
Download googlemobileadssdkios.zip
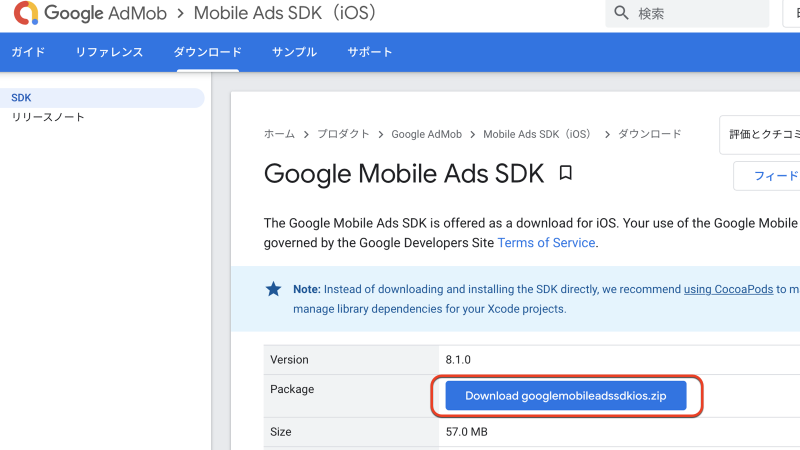566,396
